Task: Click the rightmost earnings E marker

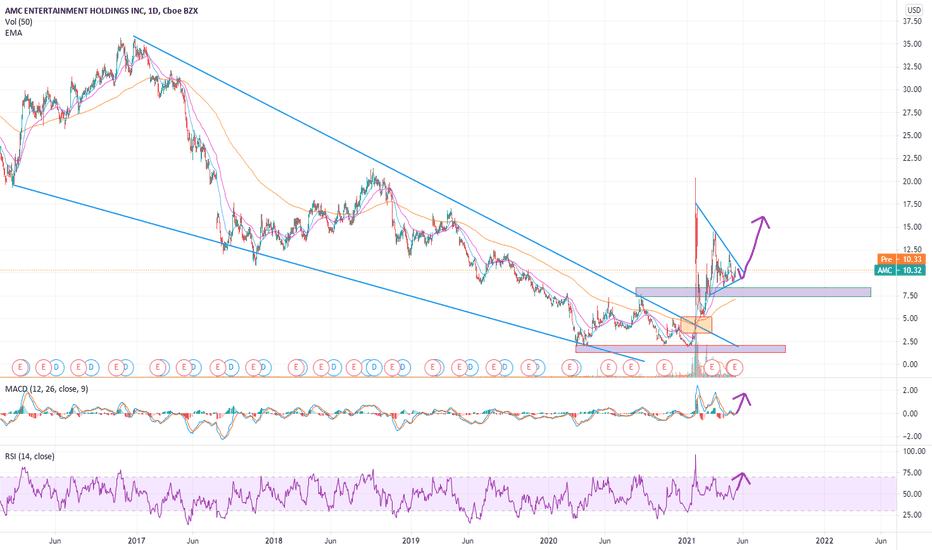Action: point(735,367)
